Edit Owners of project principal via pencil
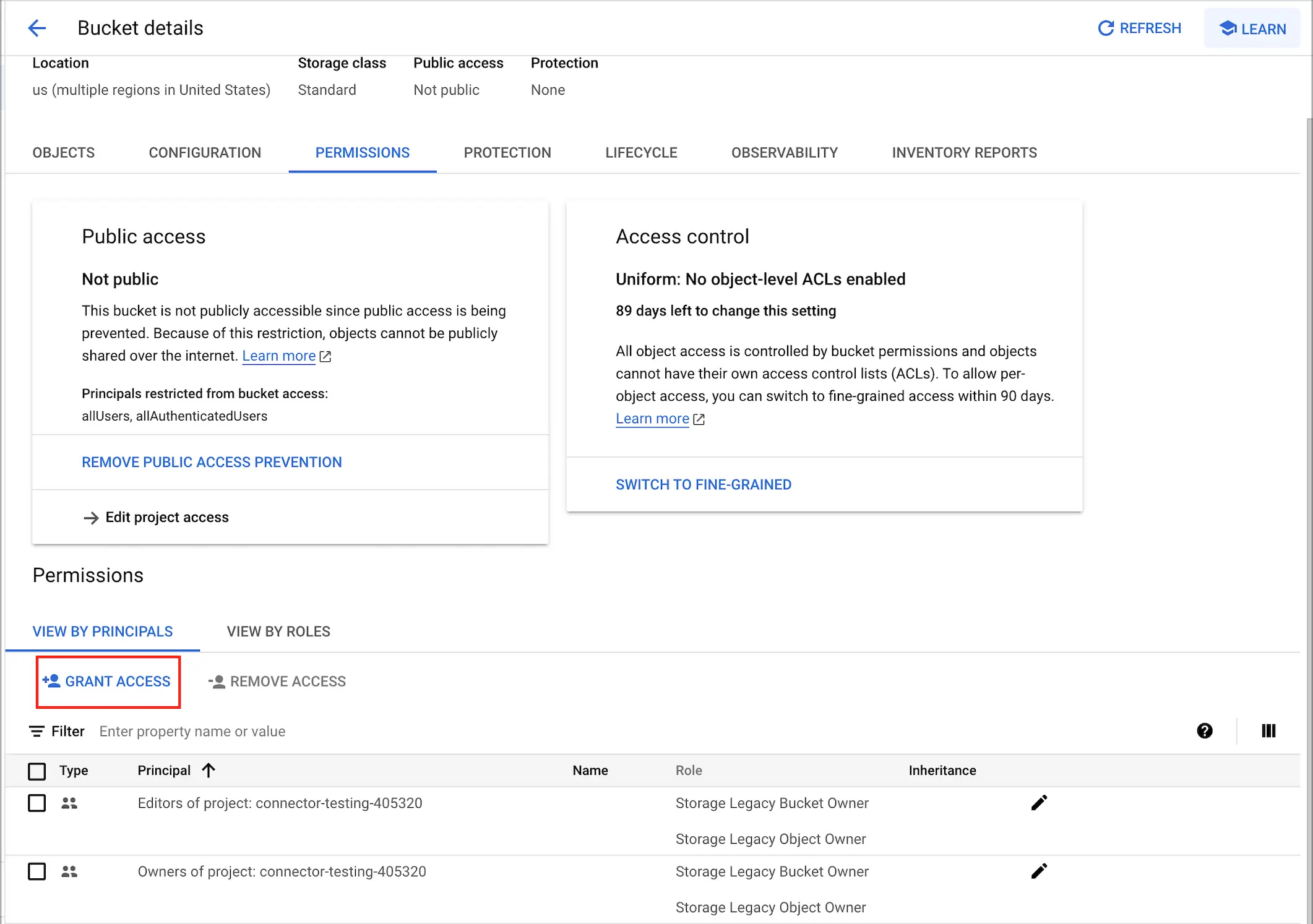This screenshot has width=1313, height=924. (1039, 871)
